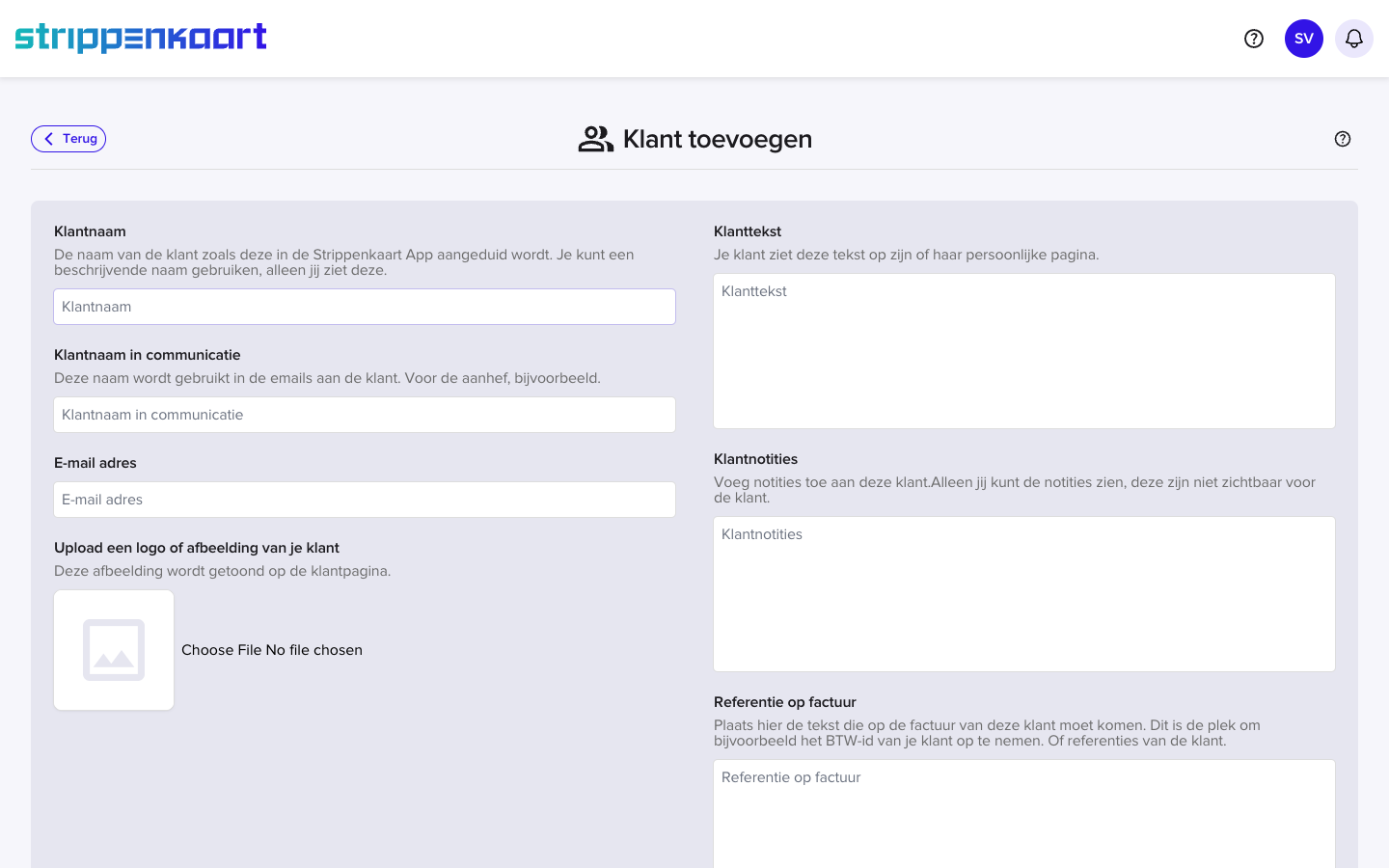The image size is (1389, 868).
Task: Click the 'Je klant ziet deze tekst' description
Action: [907, 255]
